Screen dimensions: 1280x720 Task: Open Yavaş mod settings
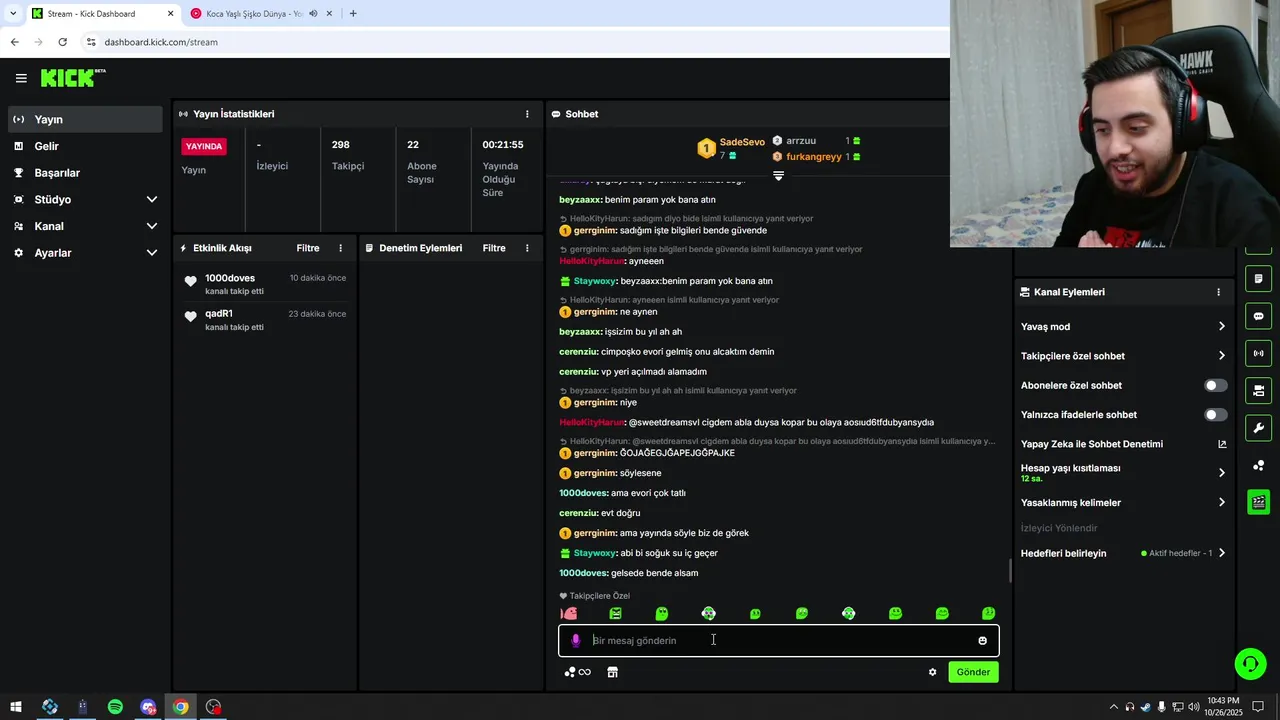tap(1123, 327)
